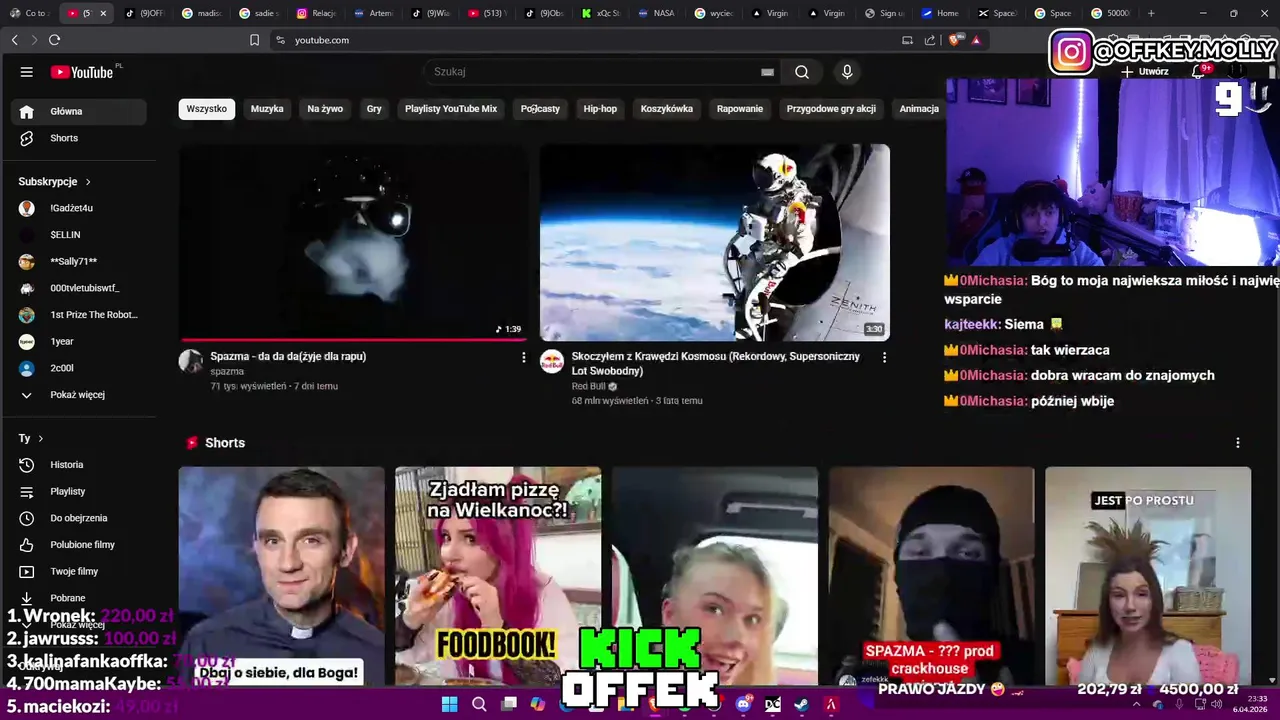Open Twoje filmy in the sidebar

point(78,572)
